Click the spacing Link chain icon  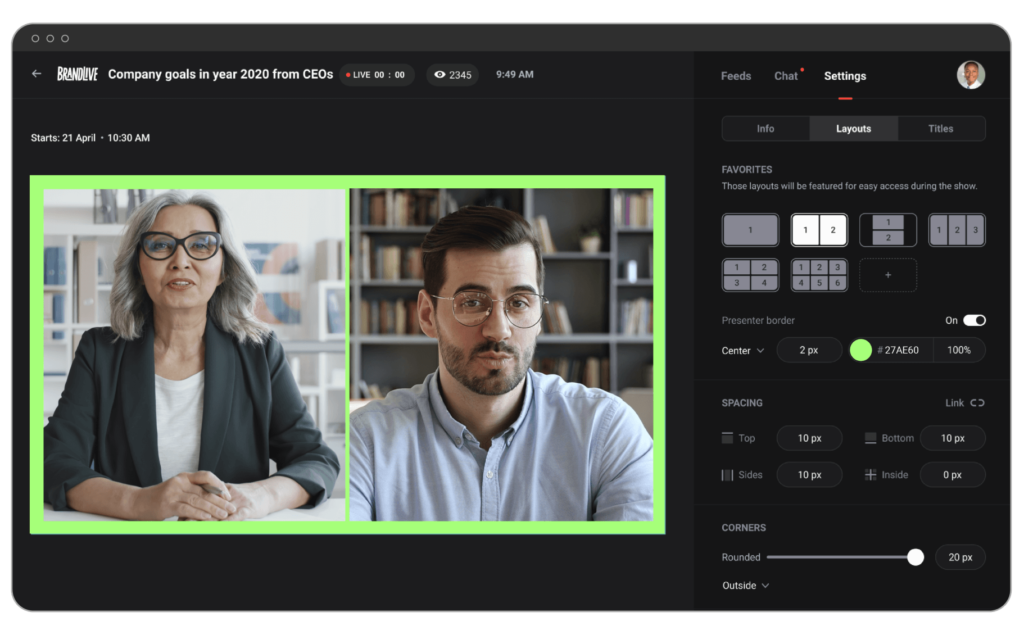coord(977,403)
